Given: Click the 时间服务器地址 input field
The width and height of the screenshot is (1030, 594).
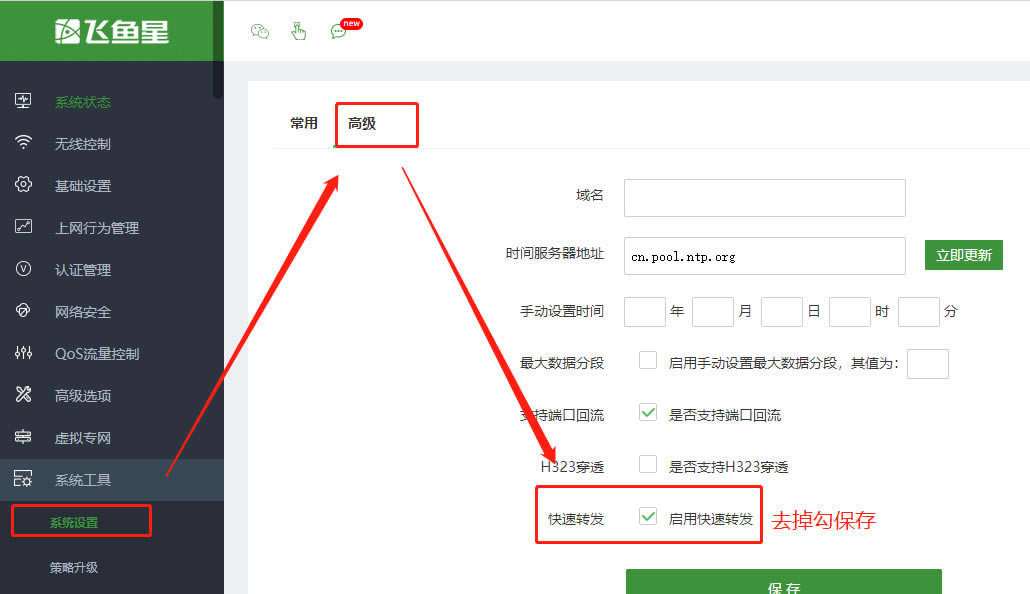Looking at the screenshot, I should point(765,256).
